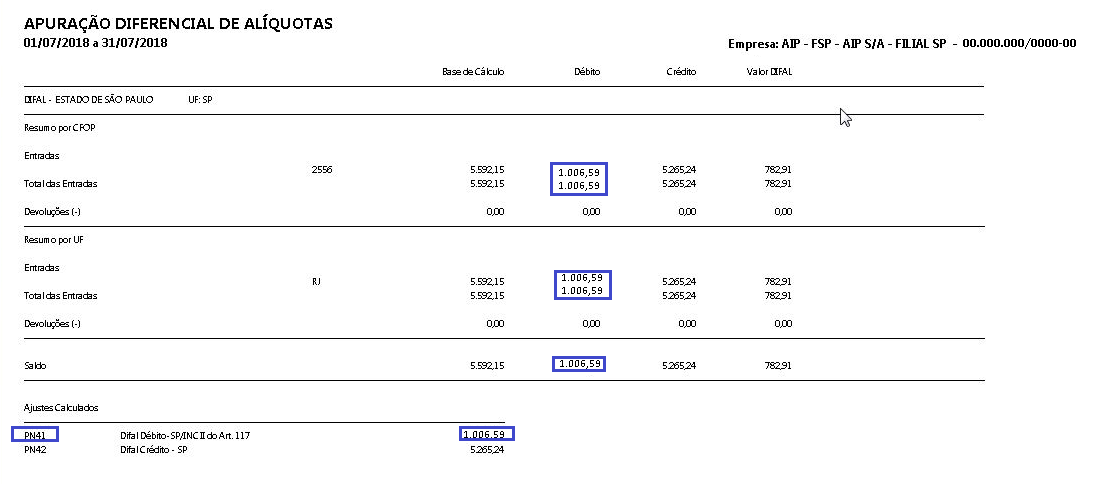Click the Saldo row label

35,366
